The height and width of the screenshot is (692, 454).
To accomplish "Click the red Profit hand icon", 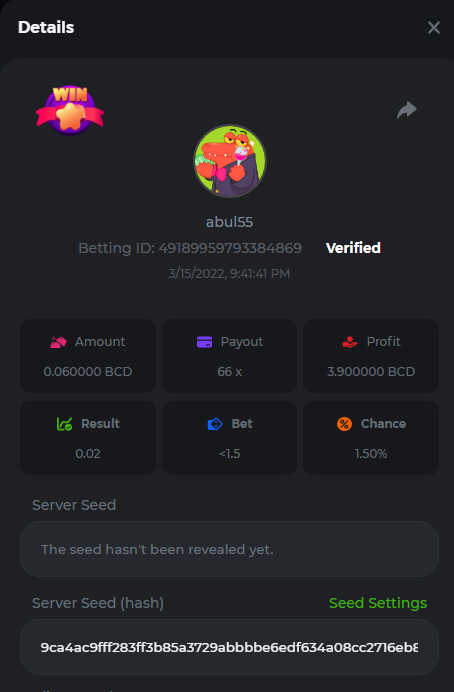I will point(350,342).
